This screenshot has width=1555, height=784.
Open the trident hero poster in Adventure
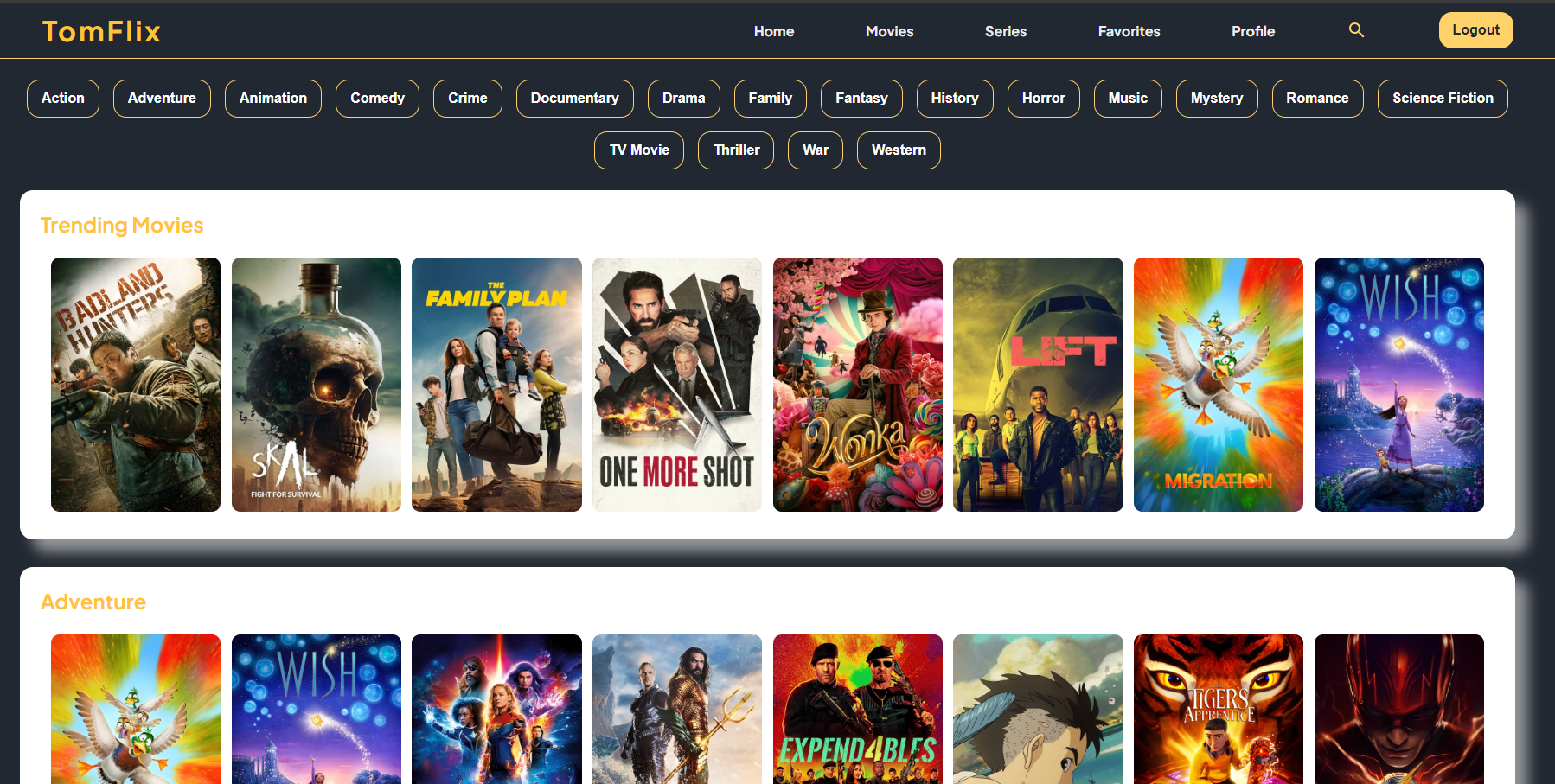pyautogui.click(x=677, y=709)
